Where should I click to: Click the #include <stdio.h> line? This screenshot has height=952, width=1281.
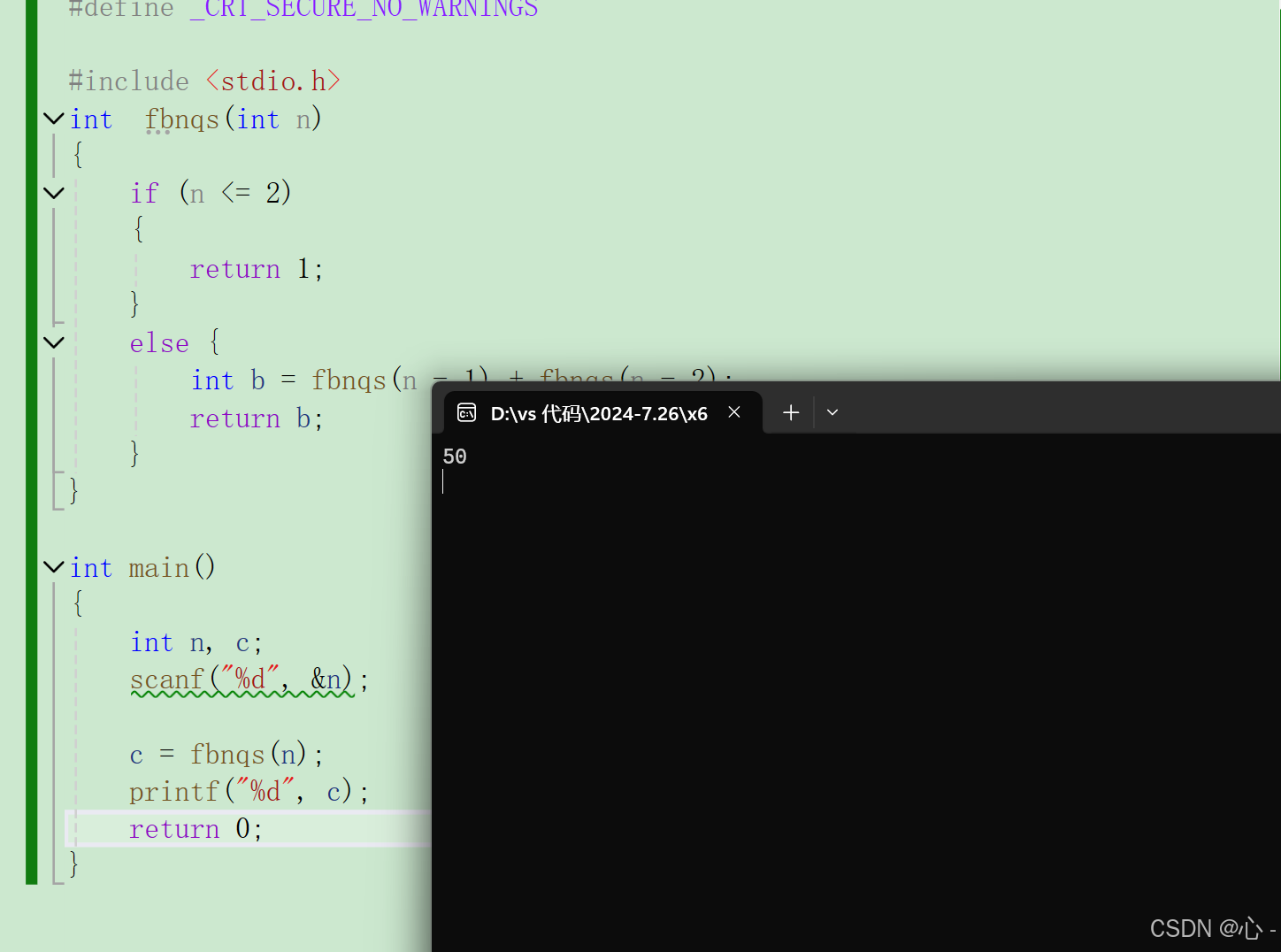(204, 81)
